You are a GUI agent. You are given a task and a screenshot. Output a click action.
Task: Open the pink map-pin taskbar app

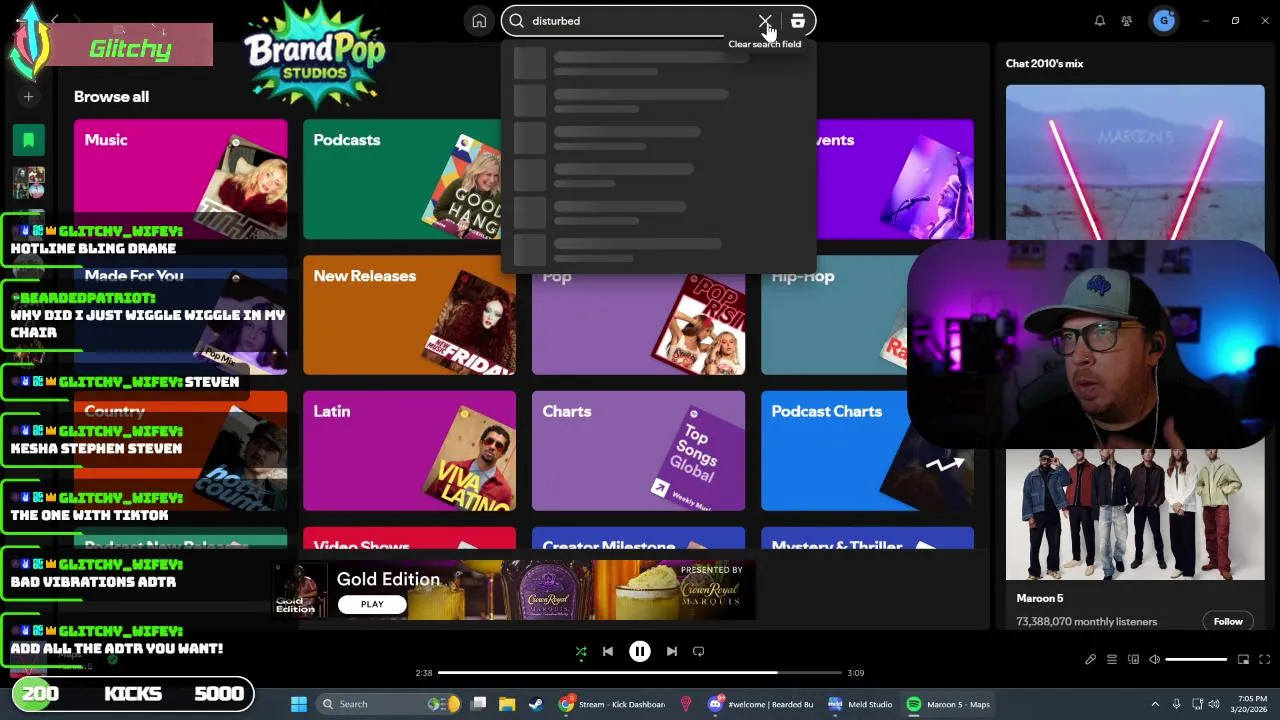pos(686,704)
